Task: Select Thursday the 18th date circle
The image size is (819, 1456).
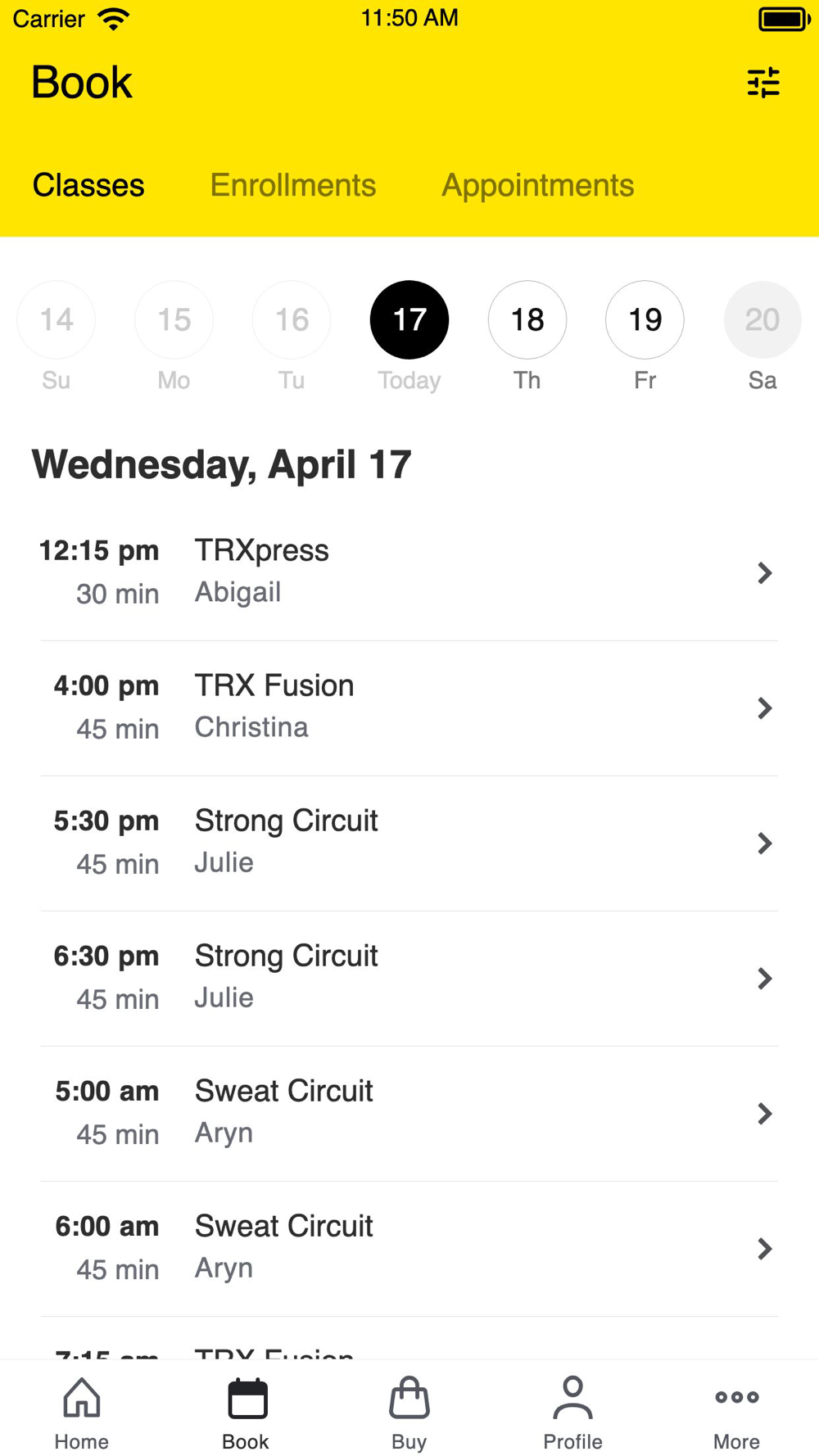Action: click(x=527, y=320)
